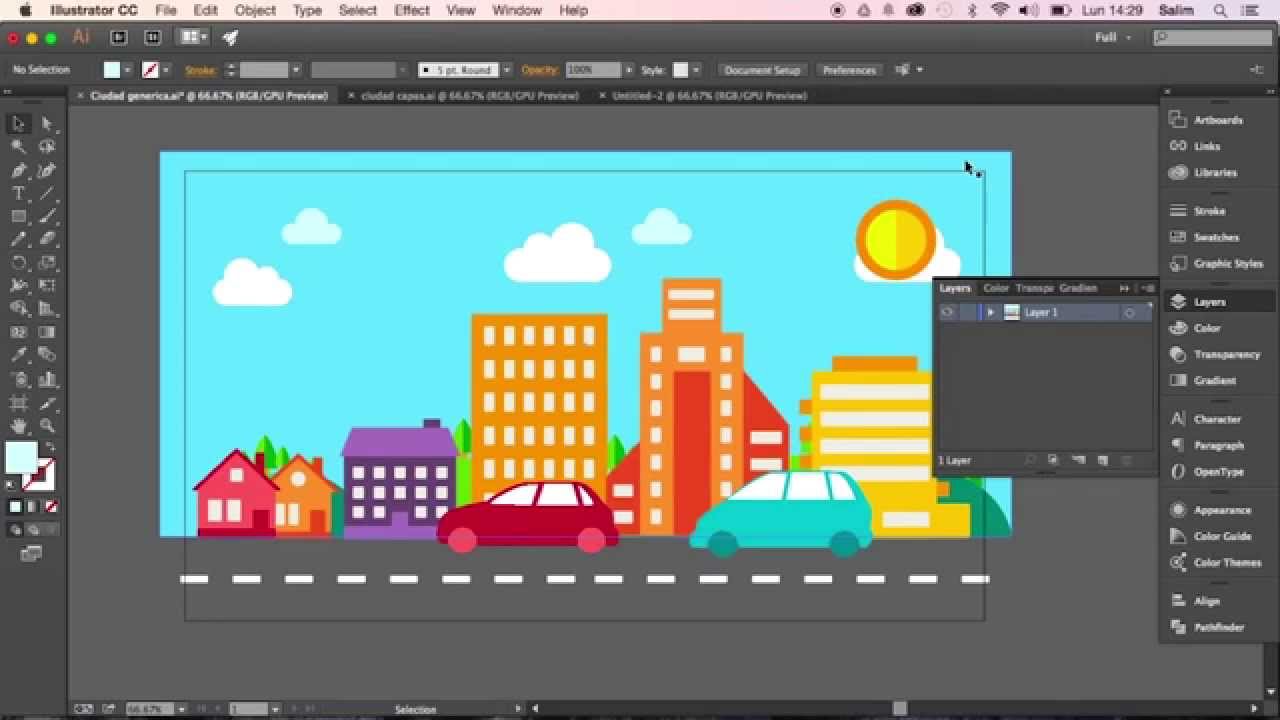Toggle the lock column for Layer 1

pyautogui.click(x=967, y=312)
